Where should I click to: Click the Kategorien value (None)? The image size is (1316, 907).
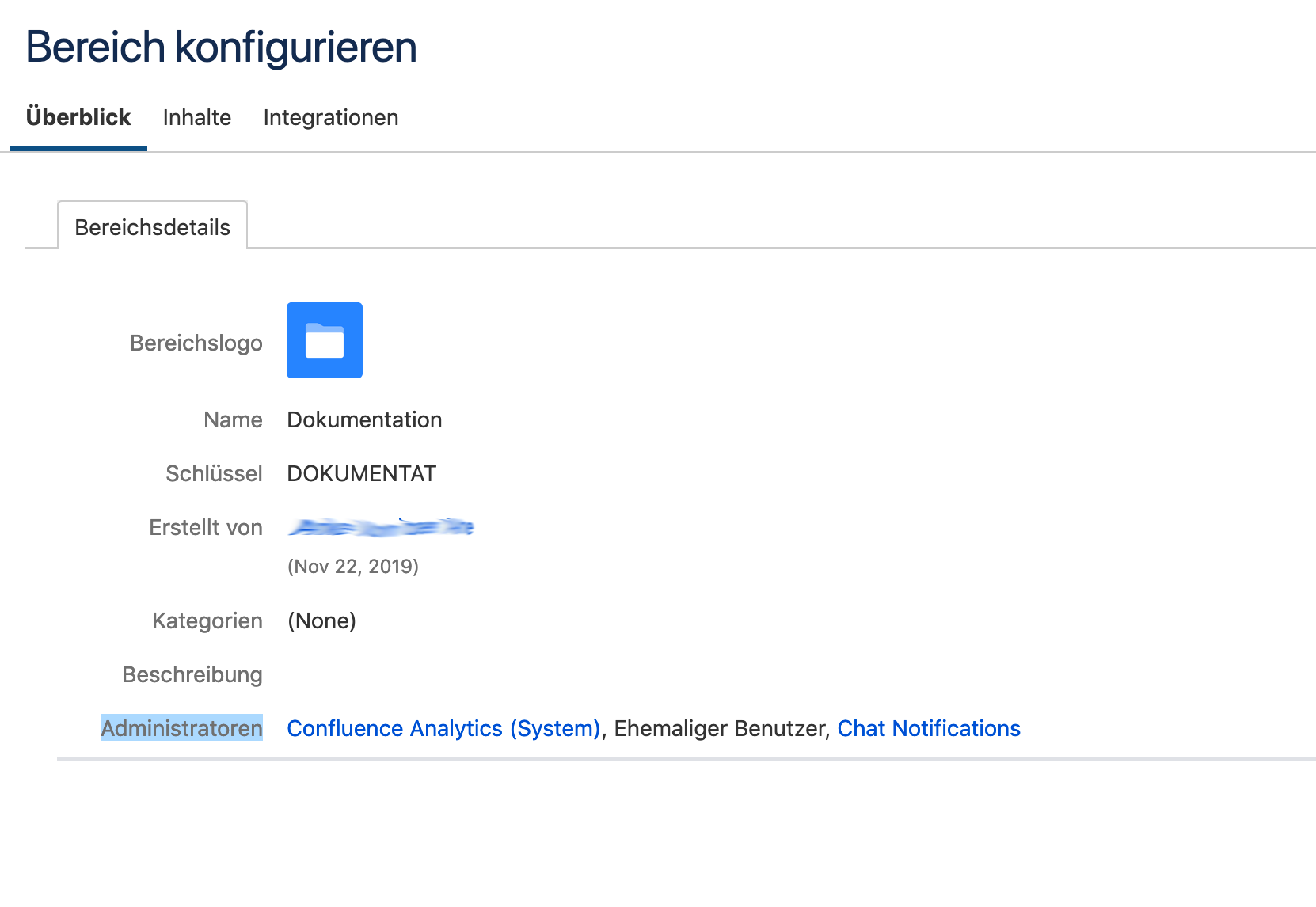[321, 620]
